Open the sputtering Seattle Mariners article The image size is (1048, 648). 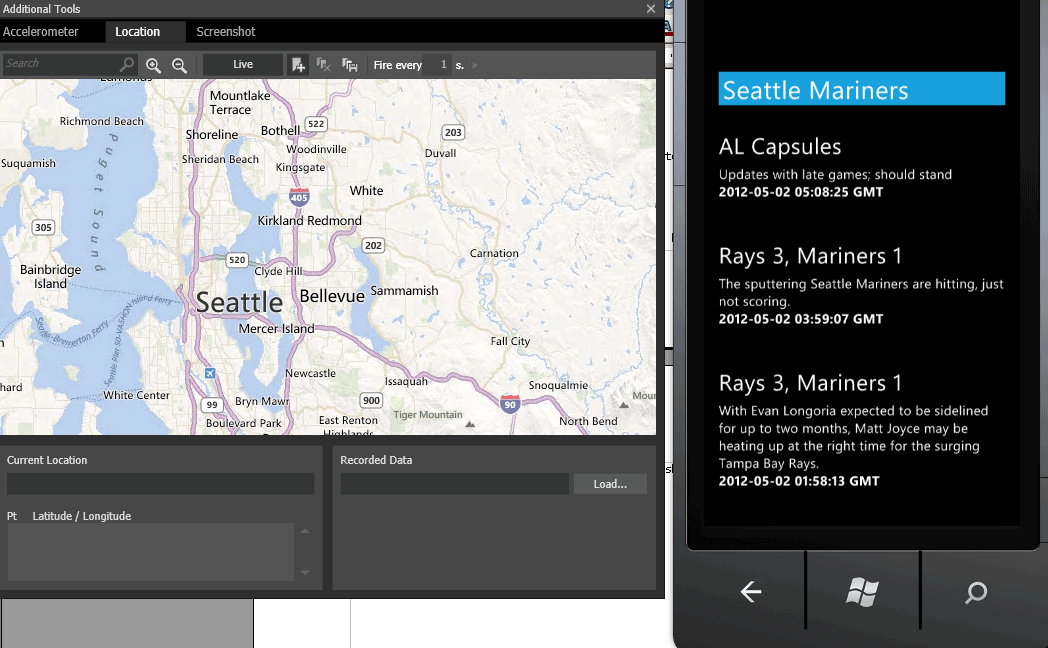pos(861,293)
